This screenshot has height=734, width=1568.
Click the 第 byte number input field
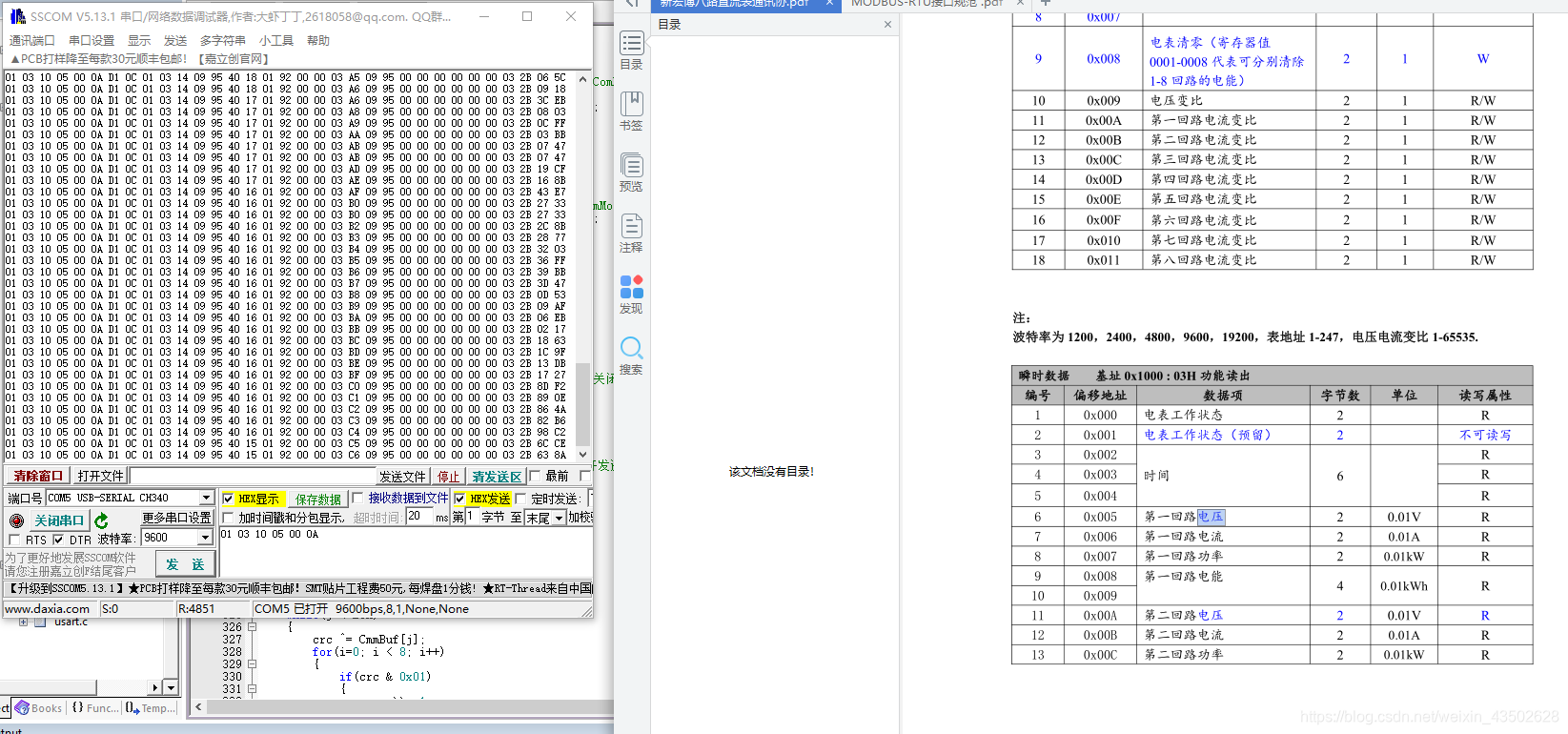(x=472, y=517)
